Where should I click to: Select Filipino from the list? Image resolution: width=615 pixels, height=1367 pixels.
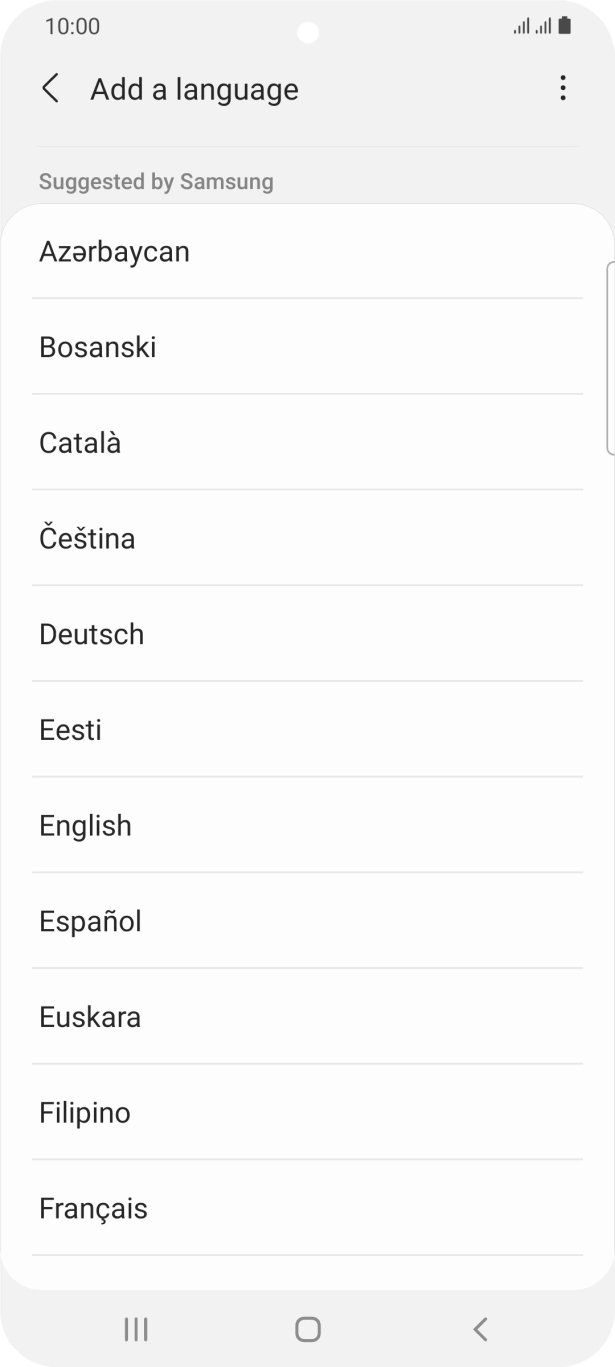tap(84, 1112)
